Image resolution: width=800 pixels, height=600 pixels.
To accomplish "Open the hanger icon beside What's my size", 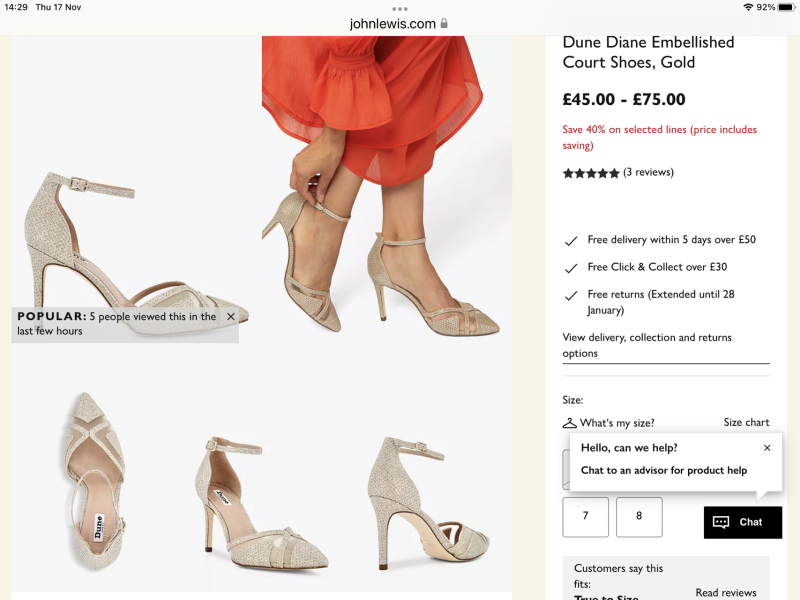I will [x=572, y=423].
